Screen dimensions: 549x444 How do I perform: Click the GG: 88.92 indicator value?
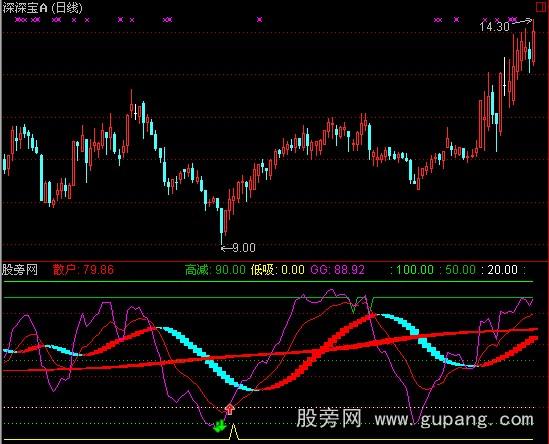(338, 270)
